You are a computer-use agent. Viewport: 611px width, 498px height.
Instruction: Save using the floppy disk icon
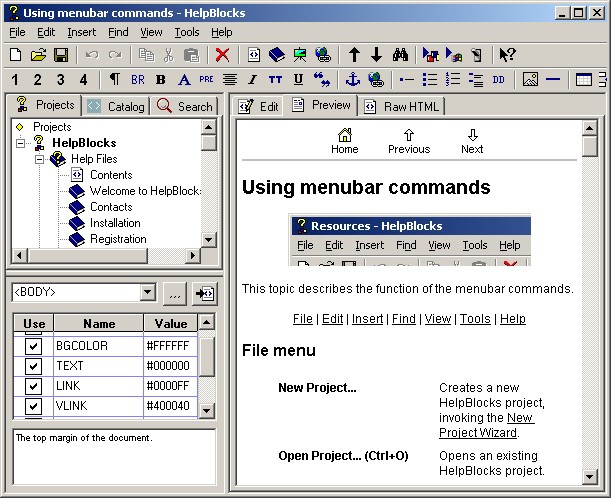tap(61, 55)
